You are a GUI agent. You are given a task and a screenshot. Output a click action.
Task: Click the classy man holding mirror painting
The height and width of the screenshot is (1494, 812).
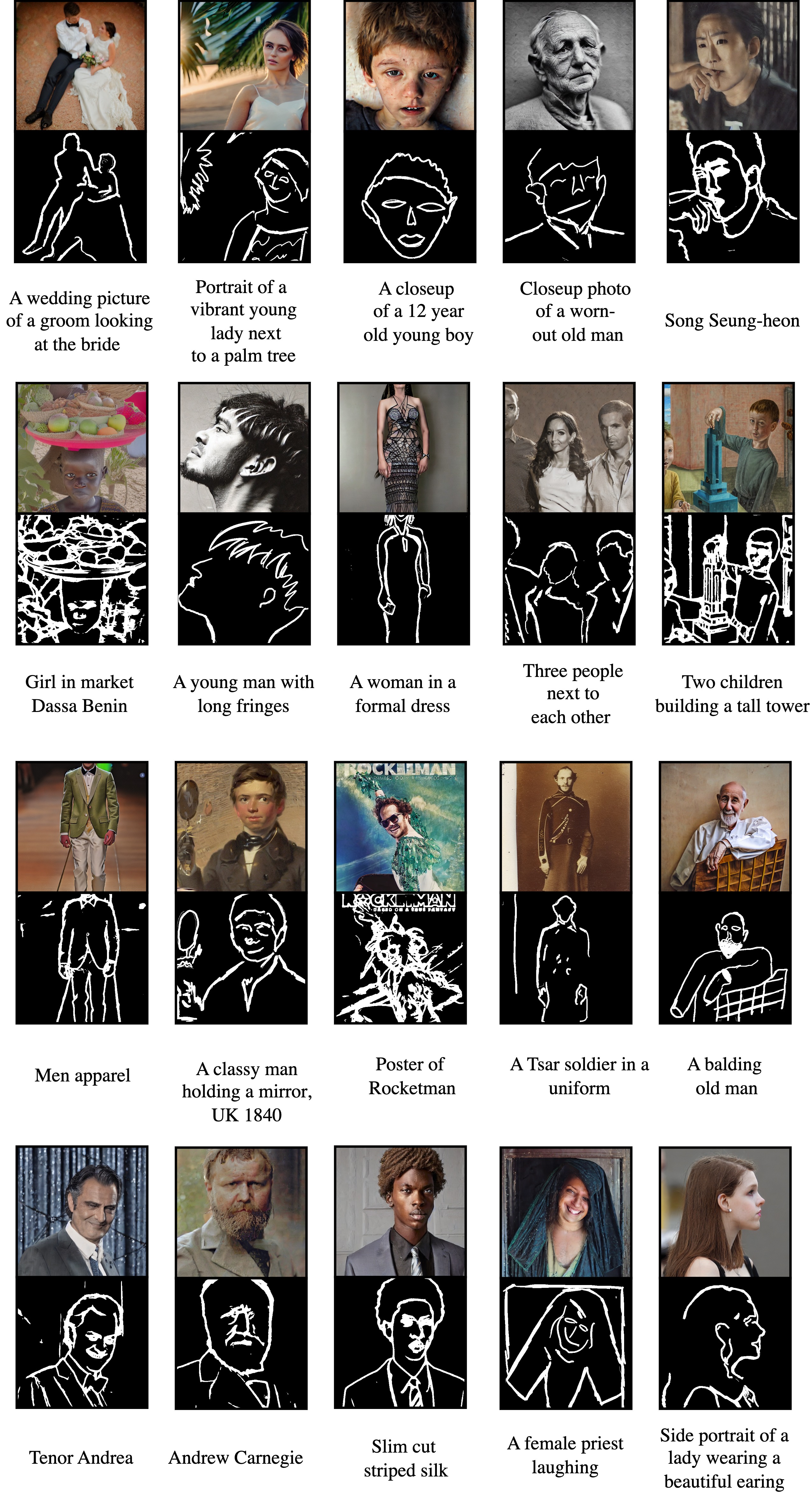[241, 826]
